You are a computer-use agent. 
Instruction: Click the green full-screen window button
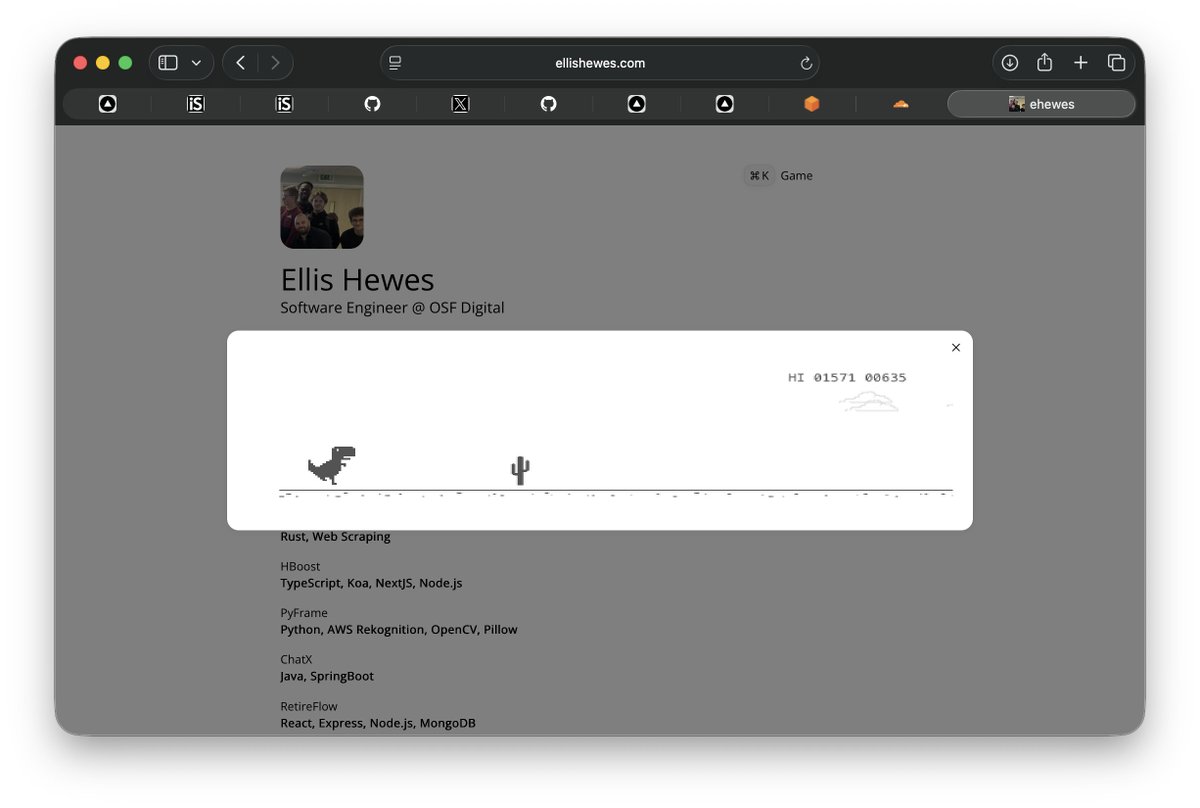[x=125, y=63]
